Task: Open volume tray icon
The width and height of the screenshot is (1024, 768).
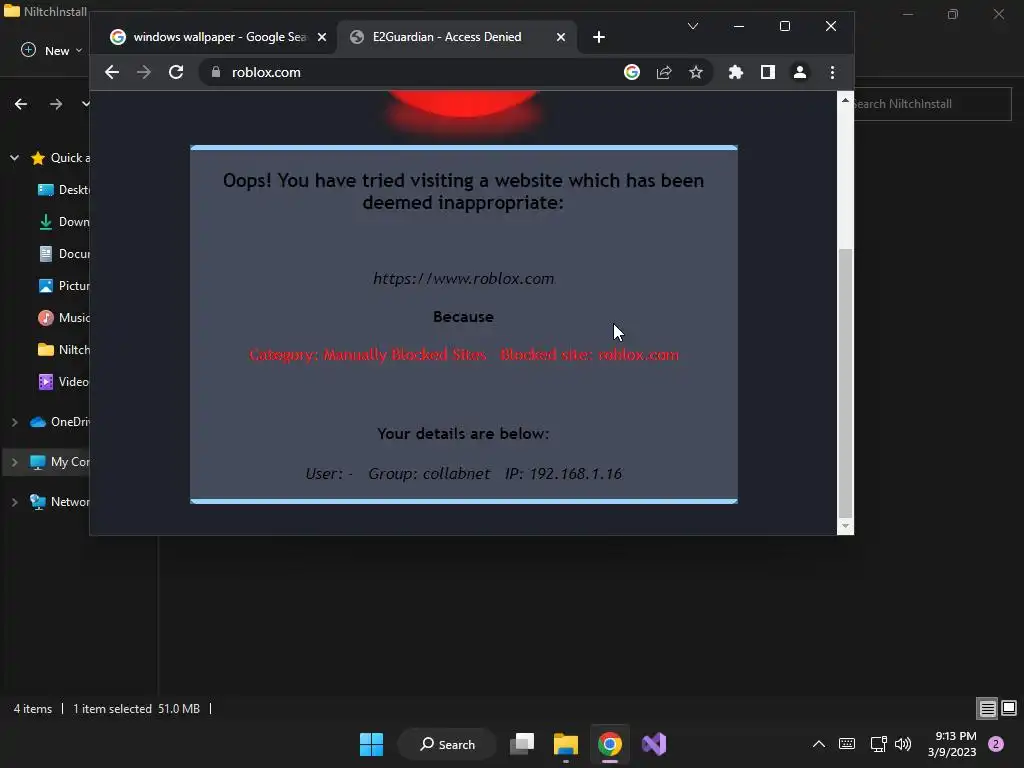Action: click(903, 744)
